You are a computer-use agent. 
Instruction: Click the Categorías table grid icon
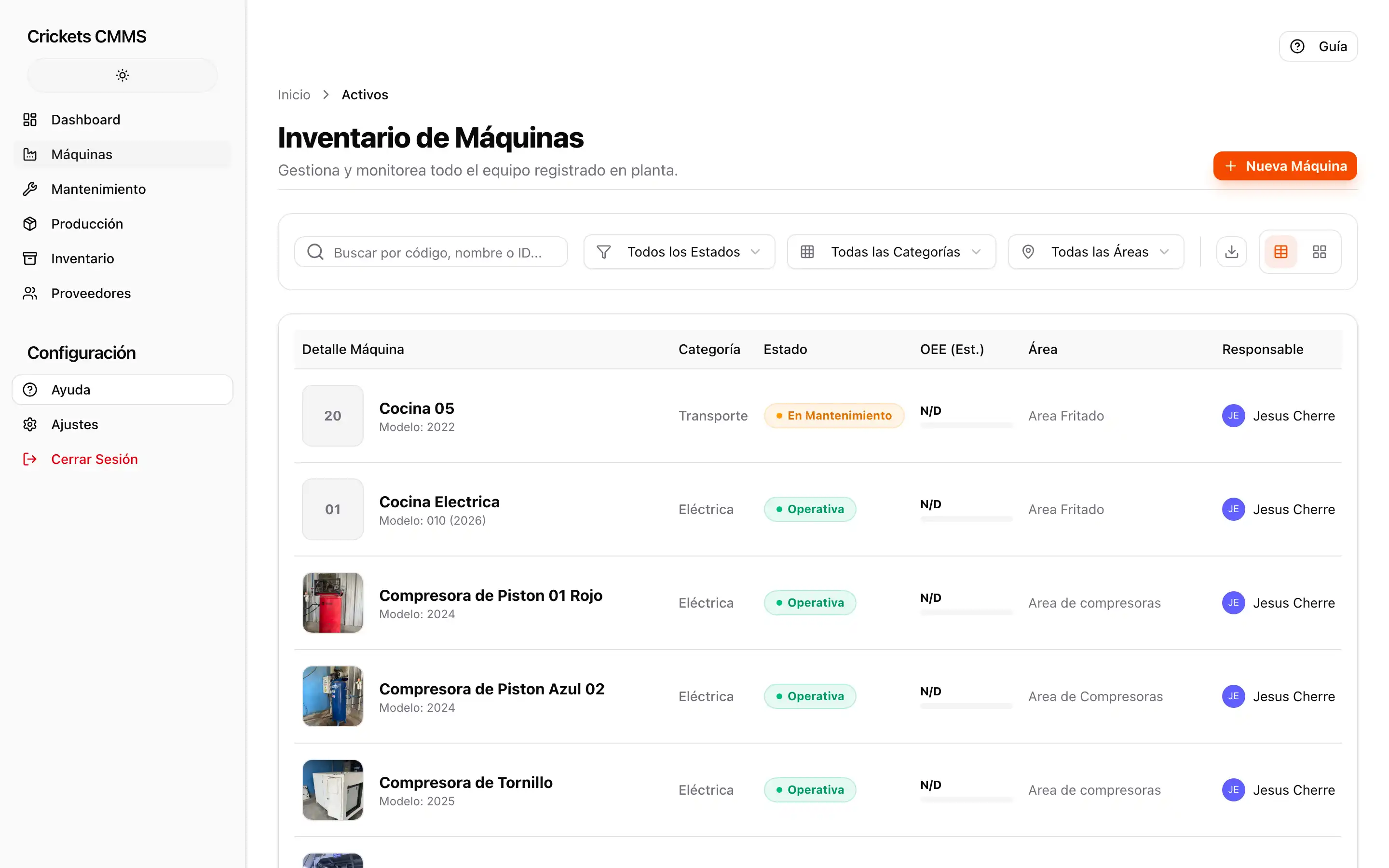(807, 252)
